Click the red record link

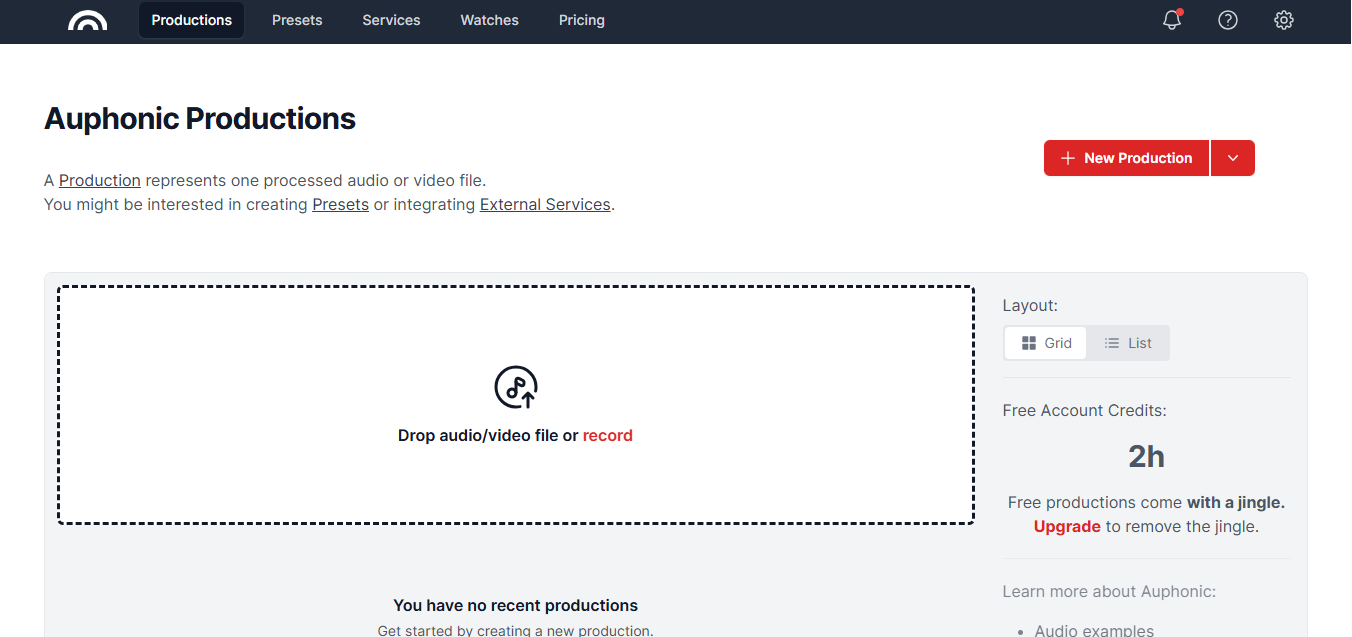pyautogui.click(x=608, y=435)
